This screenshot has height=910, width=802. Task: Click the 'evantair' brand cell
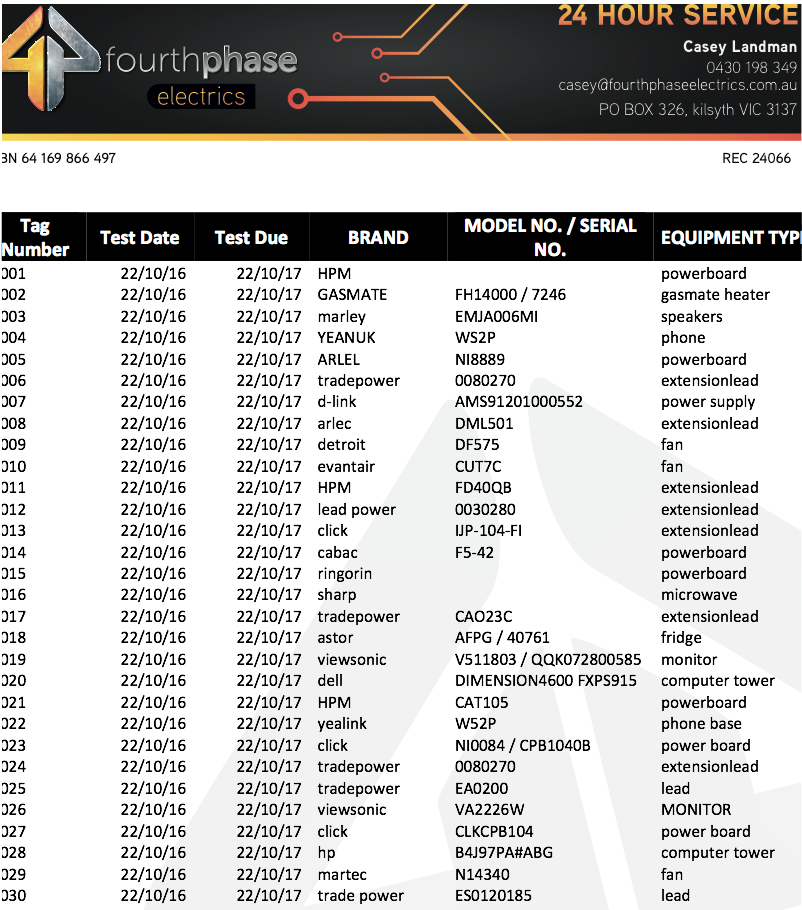(346, 467)
